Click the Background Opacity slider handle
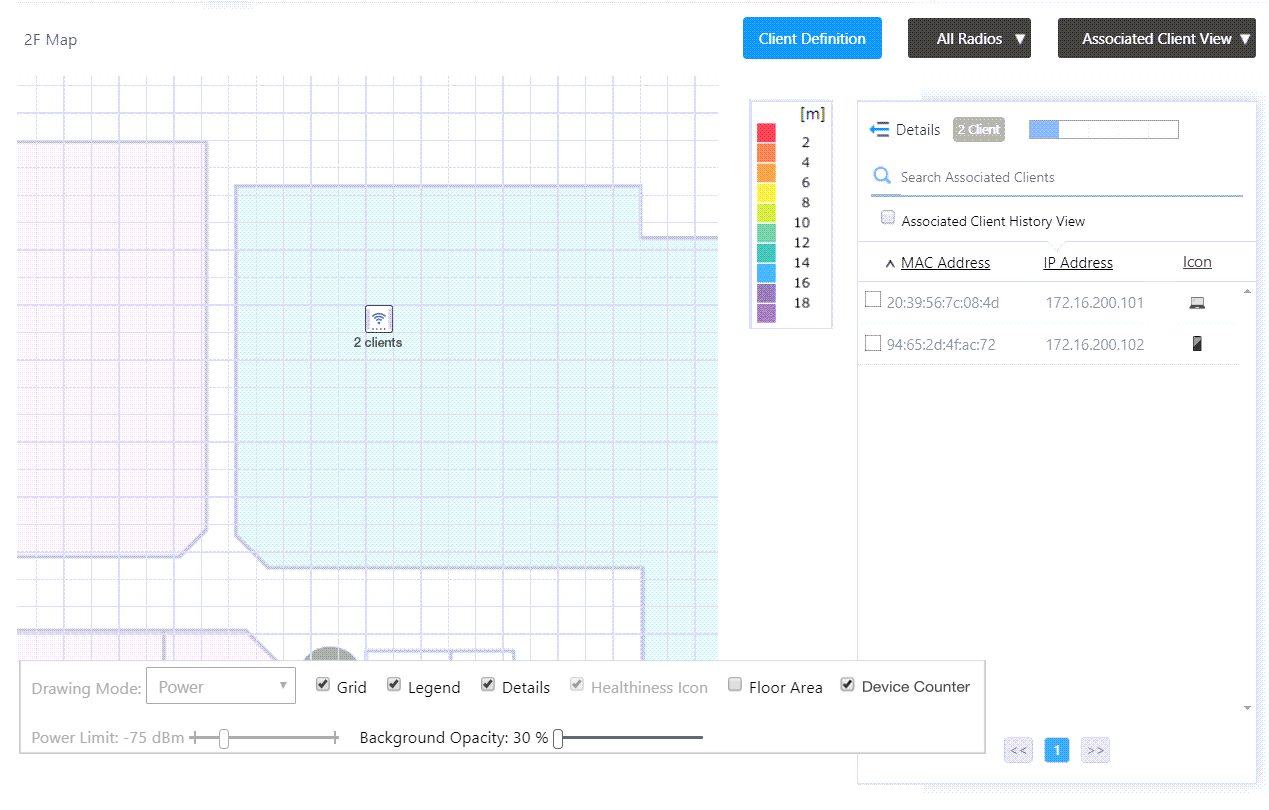 (x=558, y=739)
